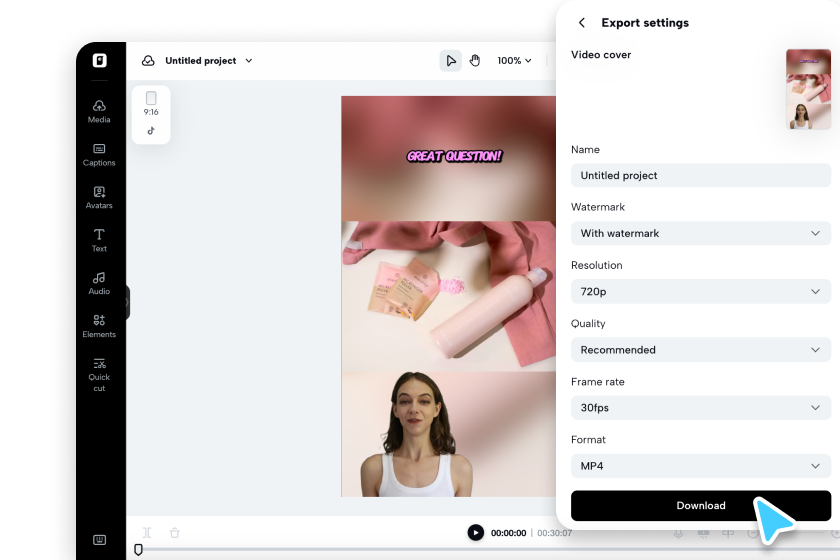This screenshot has width=840, height=560.
Task: Click the split clip icon in timeline
Action: pyautogui.click(x=147, y=532)
